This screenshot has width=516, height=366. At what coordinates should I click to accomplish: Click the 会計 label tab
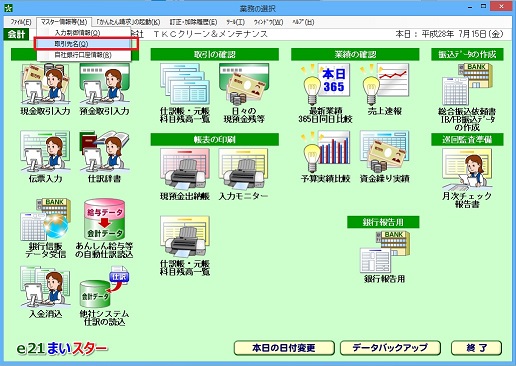16,34
